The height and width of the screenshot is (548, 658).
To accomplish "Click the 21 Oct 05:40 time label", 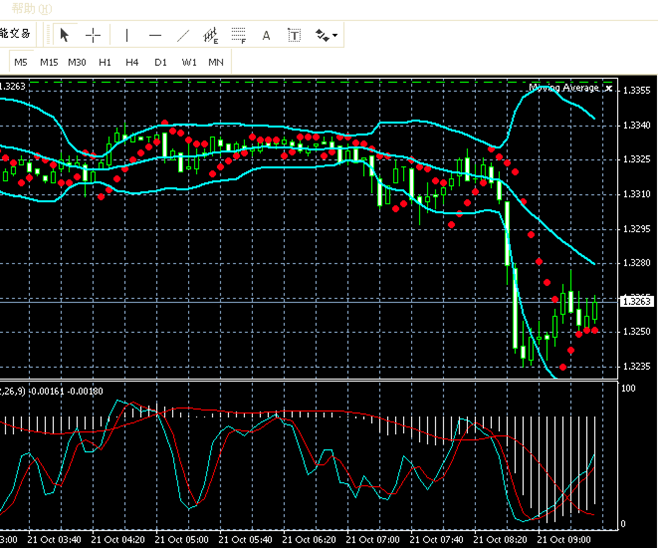I will click(245, 540).
